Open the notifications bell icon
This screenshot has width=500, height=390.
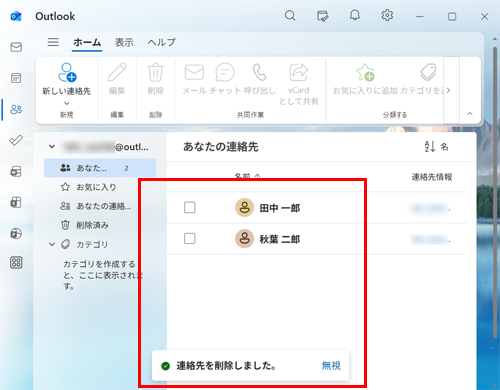[x=355, y=15]
